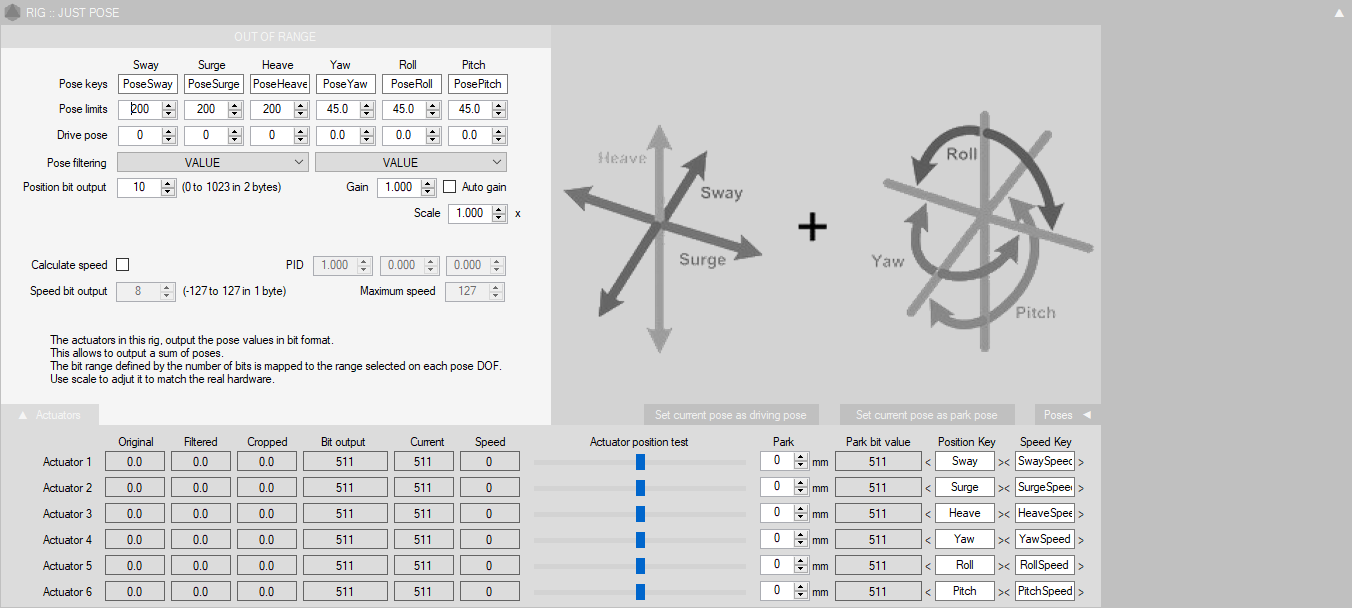Viewport: 1352px width, 608px height.
Task: Click the Actuator 3 Heave position key field
Action: point(965,513)
